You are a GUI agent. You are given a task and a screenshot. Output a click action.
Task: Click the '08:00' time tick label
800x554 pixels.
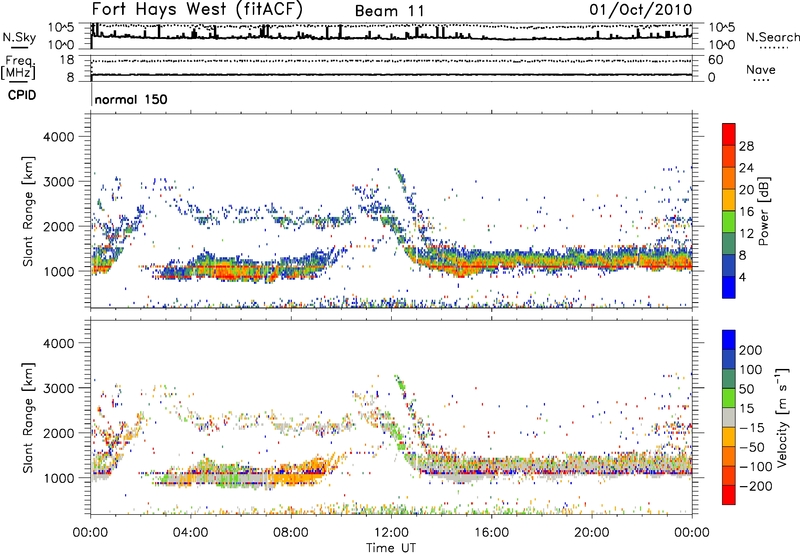(x=291, y=533)
